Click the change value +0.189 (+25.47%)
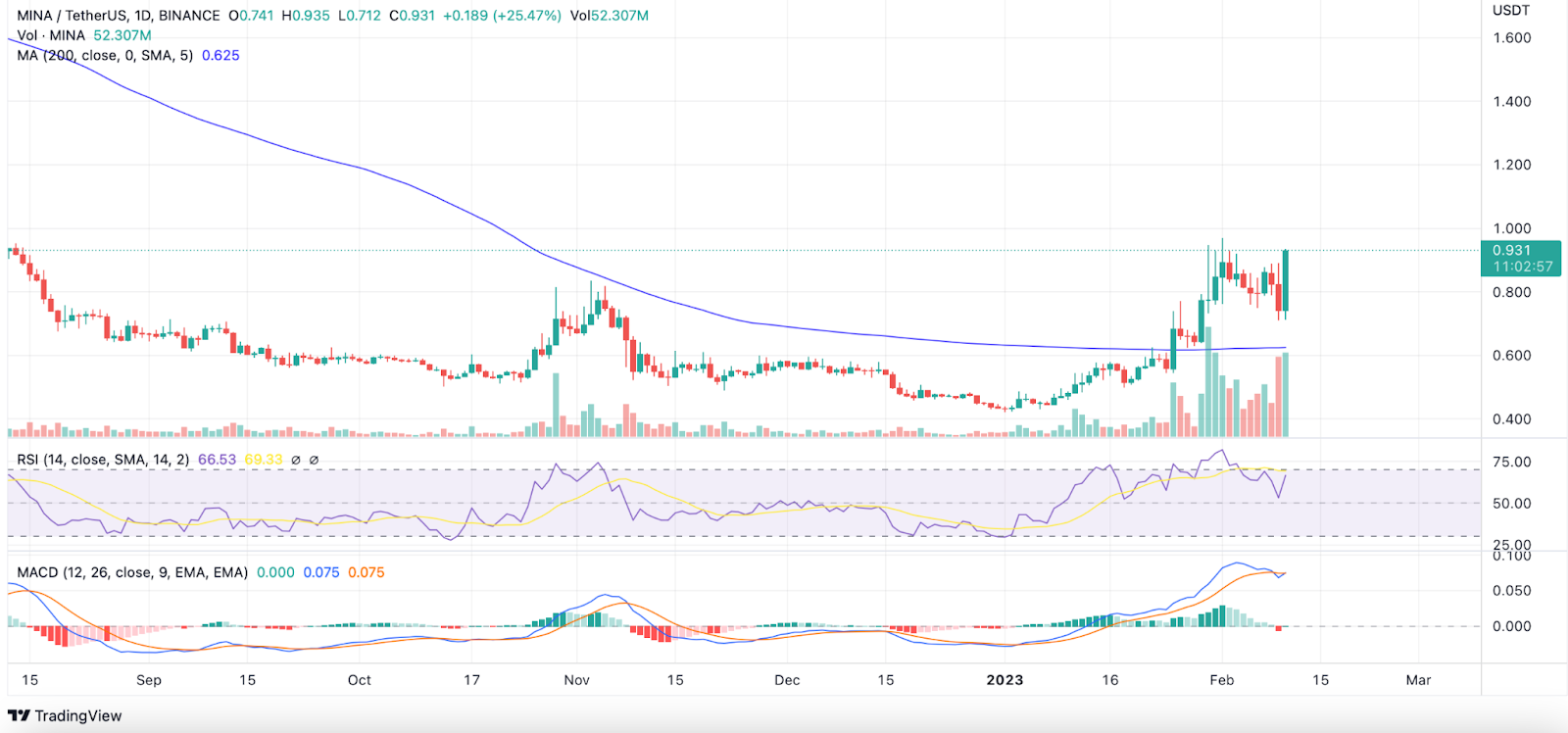 [501, 16]
